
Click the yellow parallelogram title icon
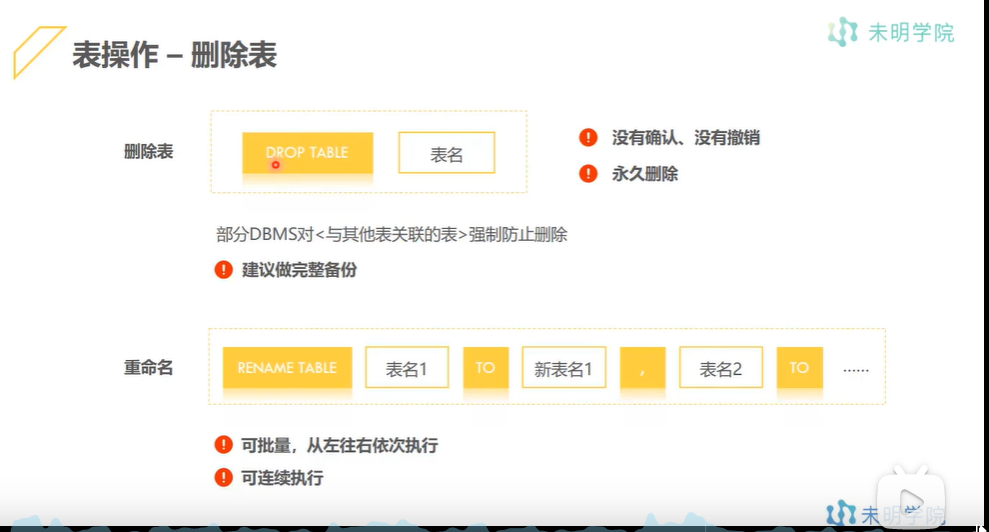(x=39, y=52)
